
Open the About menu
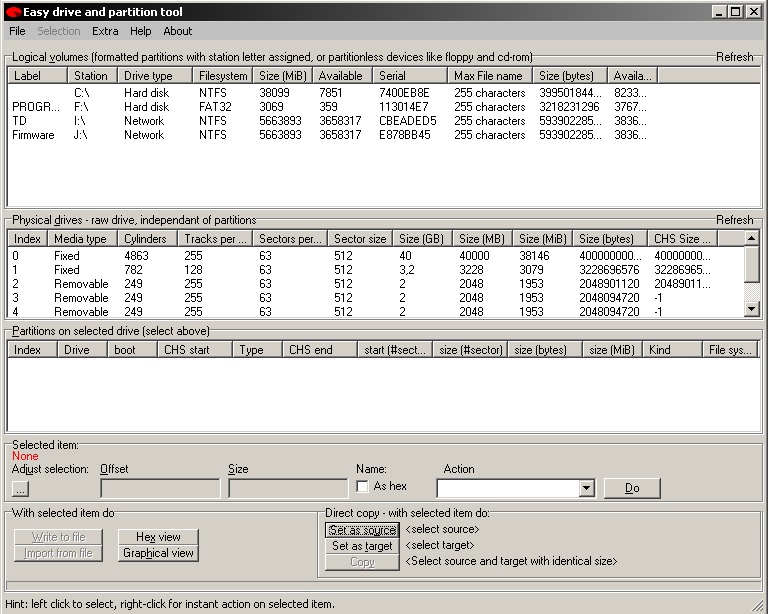point(178,31)
